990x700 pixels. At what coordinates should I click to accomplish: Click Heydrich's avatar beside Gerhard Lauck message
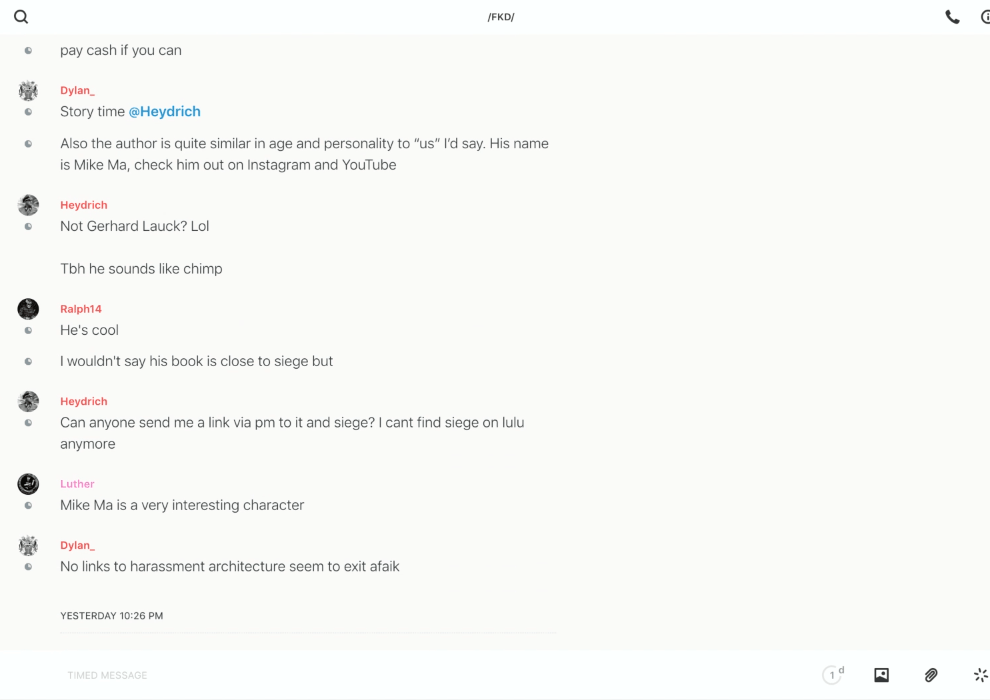28,205
